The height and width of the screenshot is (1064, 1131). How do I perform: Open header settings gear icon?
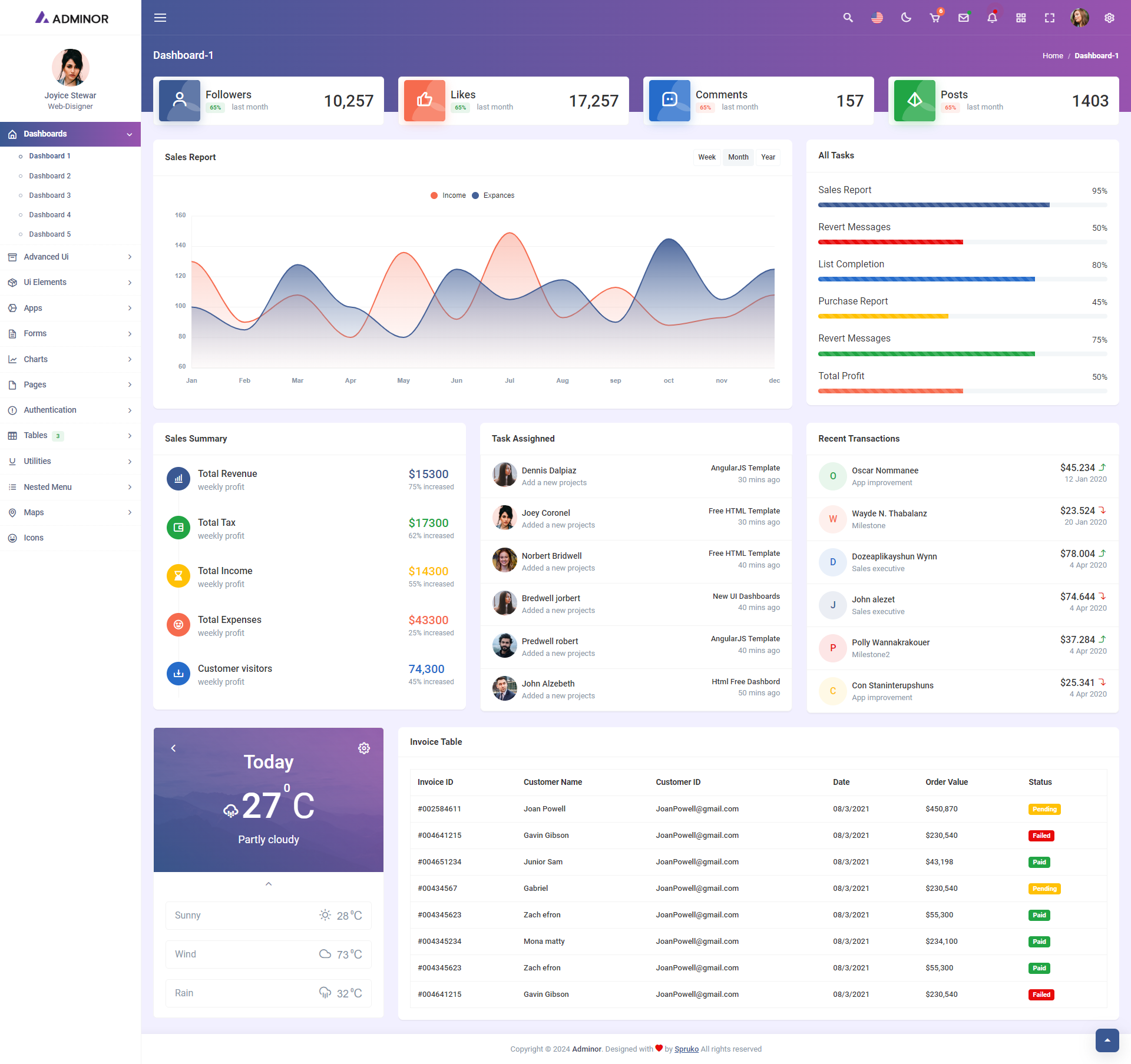click(1109, 18)
